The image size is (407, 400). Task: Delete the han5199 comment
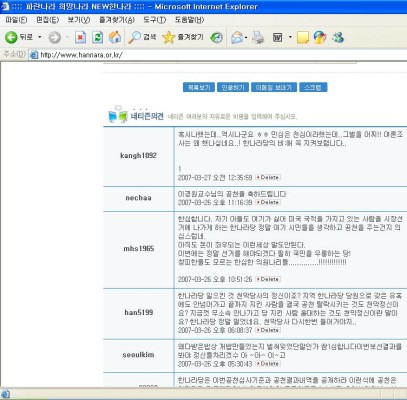point(268,330)
